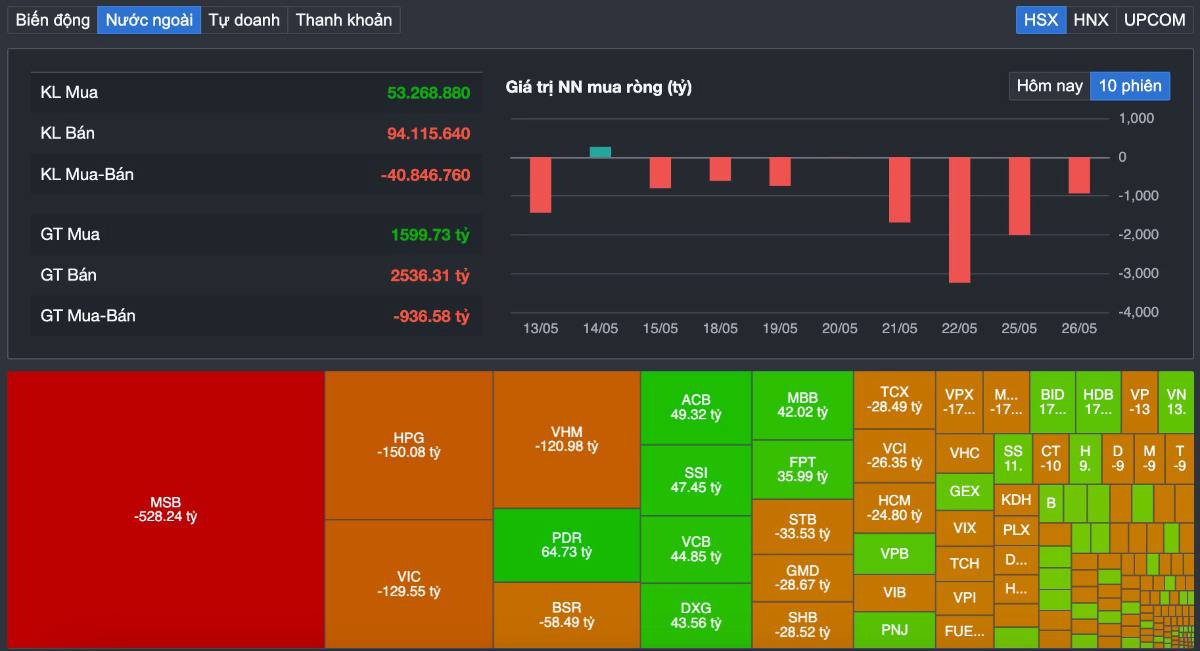Click KL Mua value 53.268.880

point(428,93)
